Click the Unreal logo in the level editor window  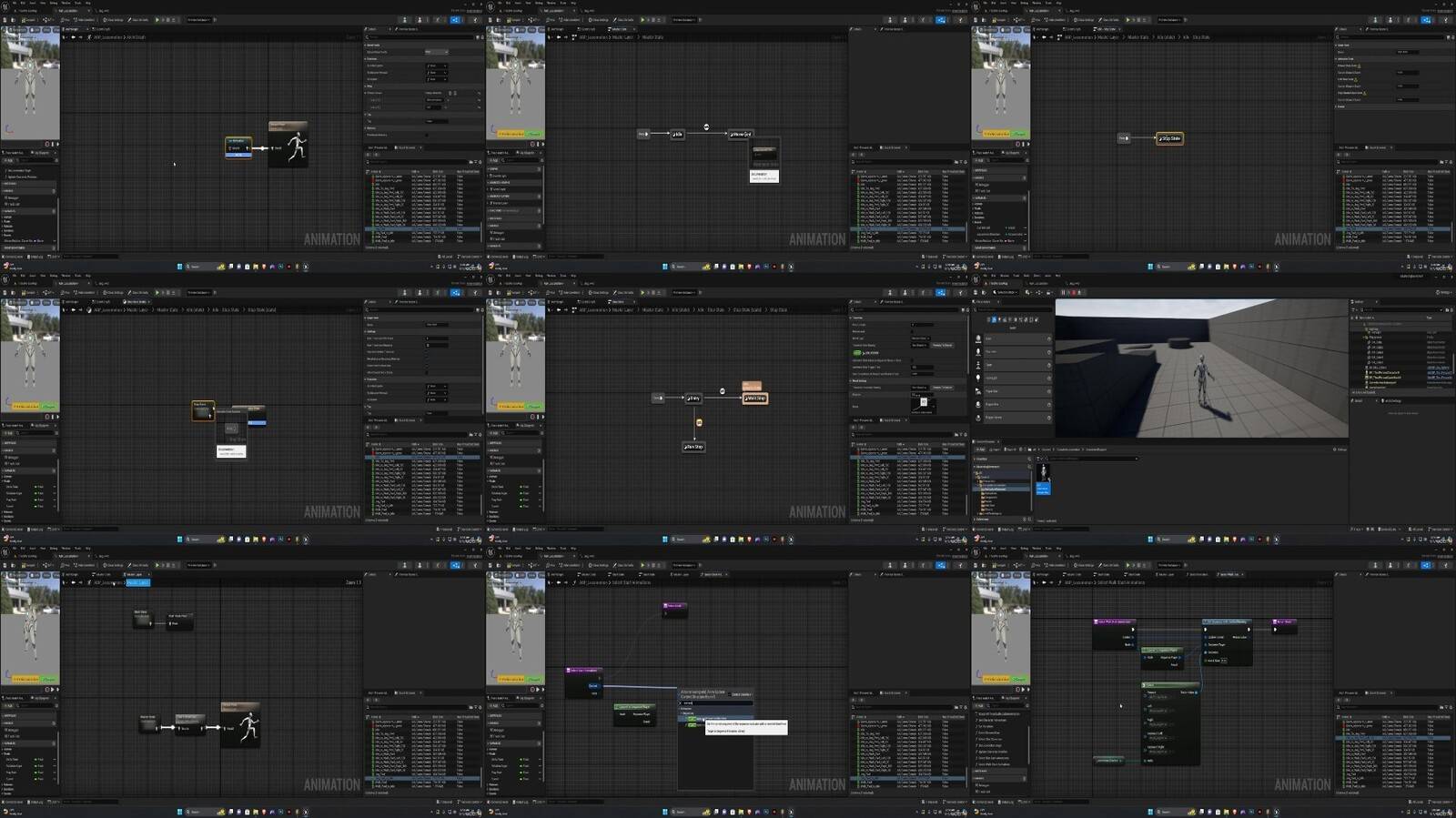(x=976, y=280)
